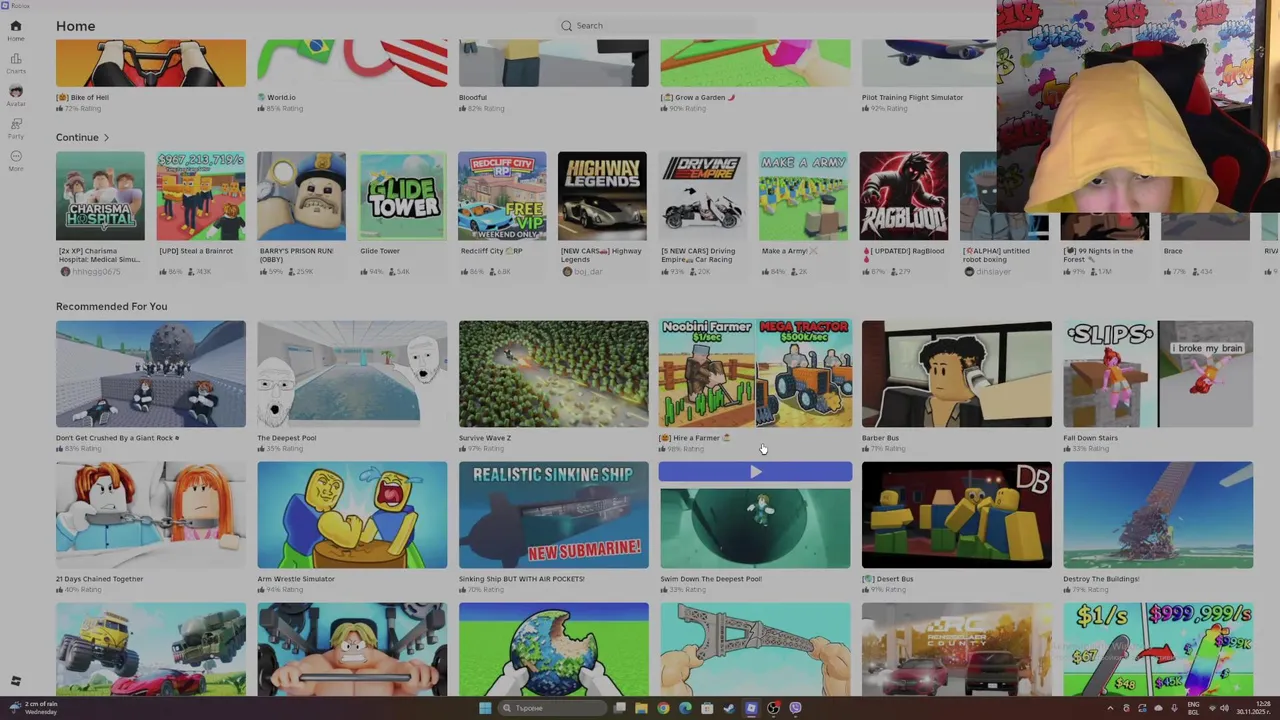Open the Fall Down Stairs card
Screen dimensions: 1280x720
coord(1158,374)
